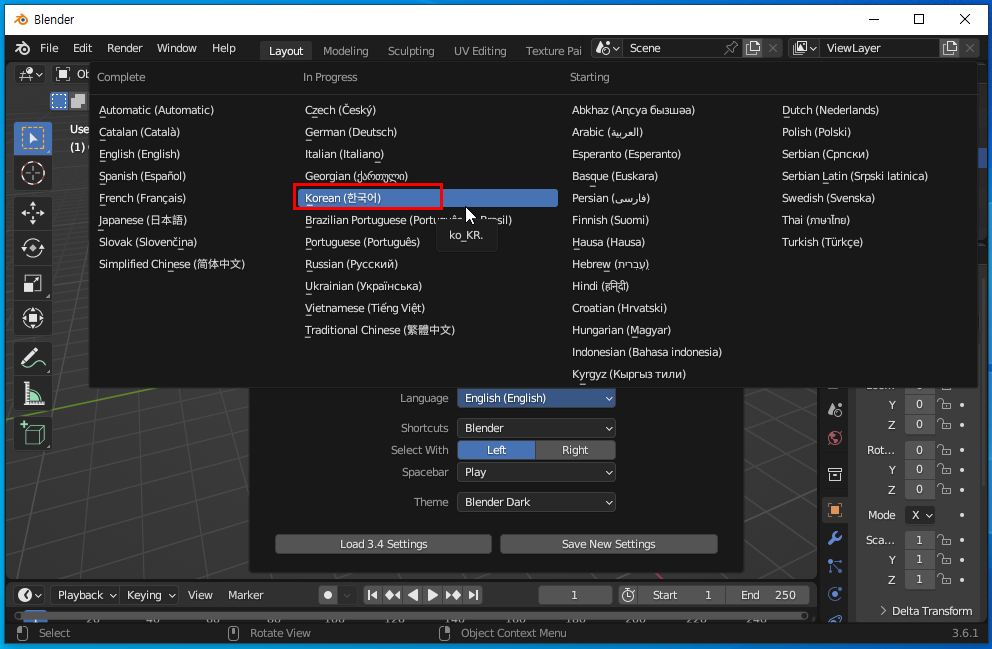
Task: Choose the 3D Cursor tool
Action: (x=33, y=173)
